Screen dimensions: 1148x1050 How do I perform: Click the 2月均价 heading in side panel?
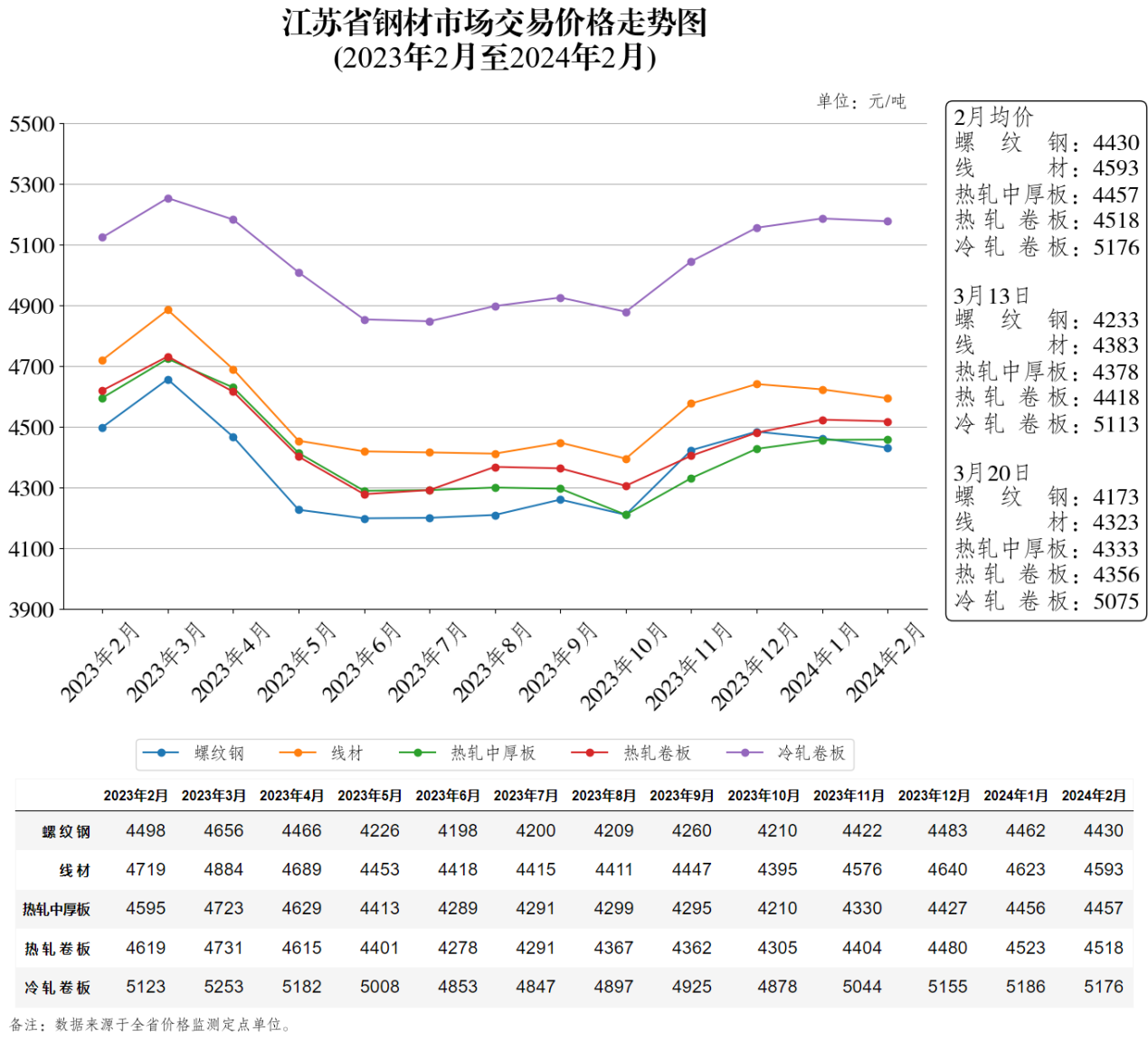pyautogui.click(x=993, y=117)
